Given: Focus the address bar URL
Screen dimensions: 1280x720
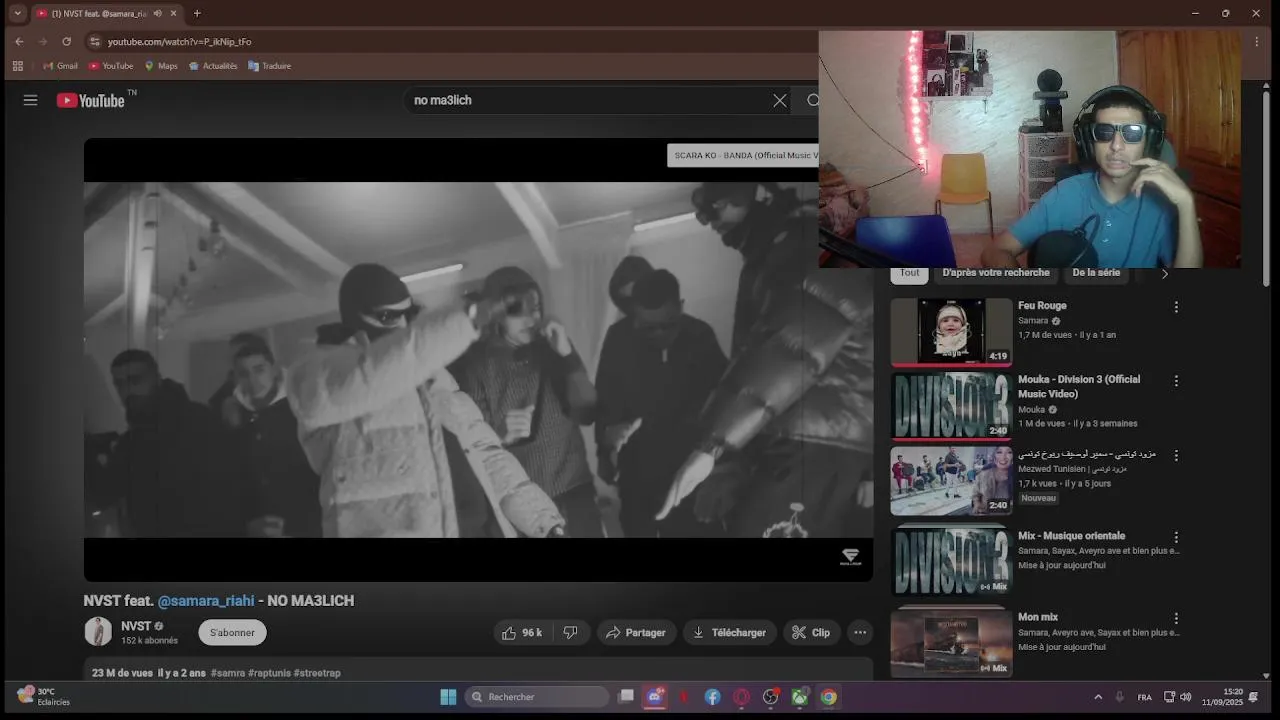Looking at the screenshot, I should (x=179, y=41).
